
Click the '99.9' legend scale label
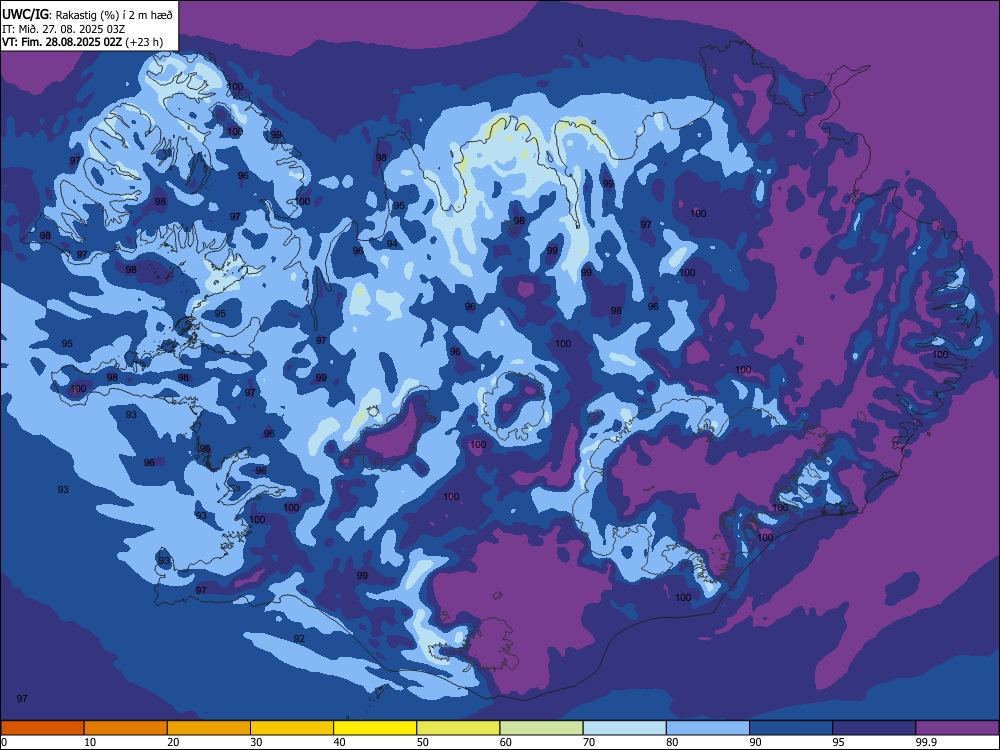(x=925, y=742)
